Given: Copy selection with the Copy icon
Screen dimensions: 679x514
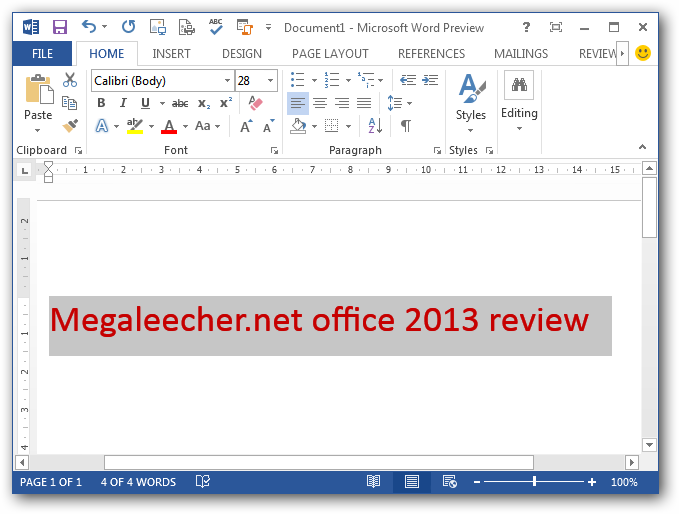Looking at the screenshot, I should [69, 103].
